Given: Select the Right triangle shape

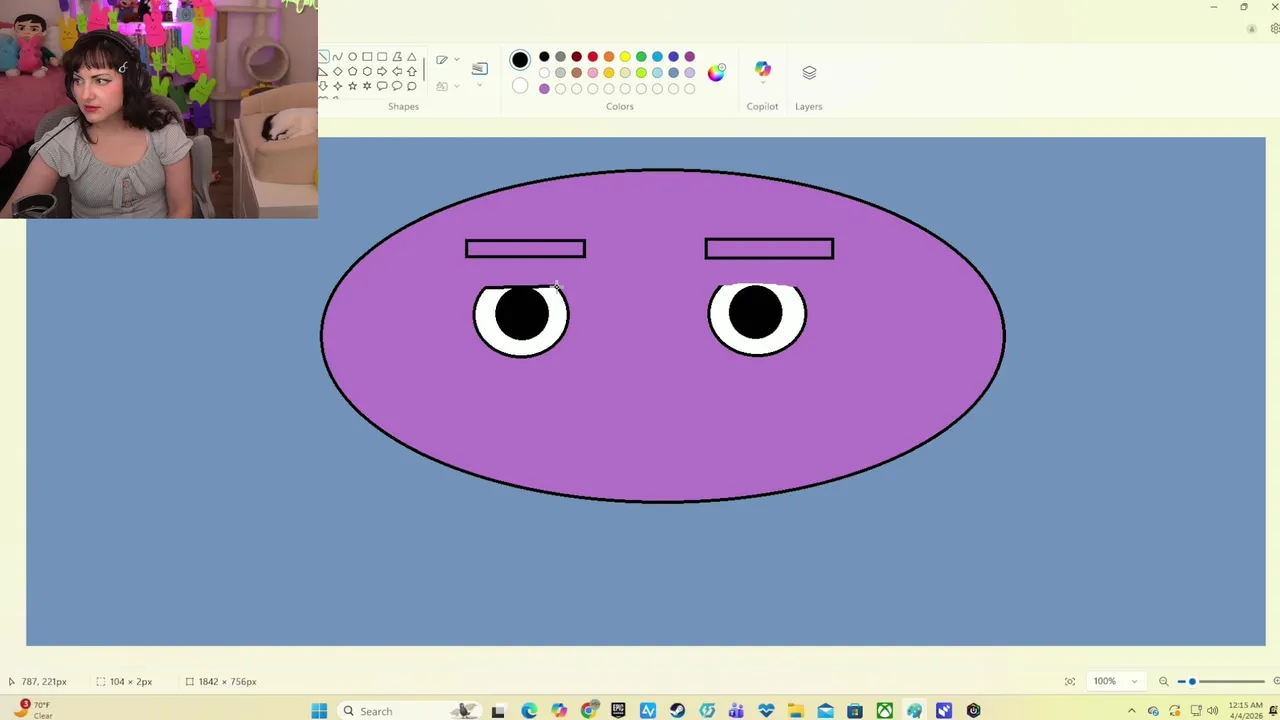Looking at the screenshot, I should pyautogui.click(x=323, y=72).
